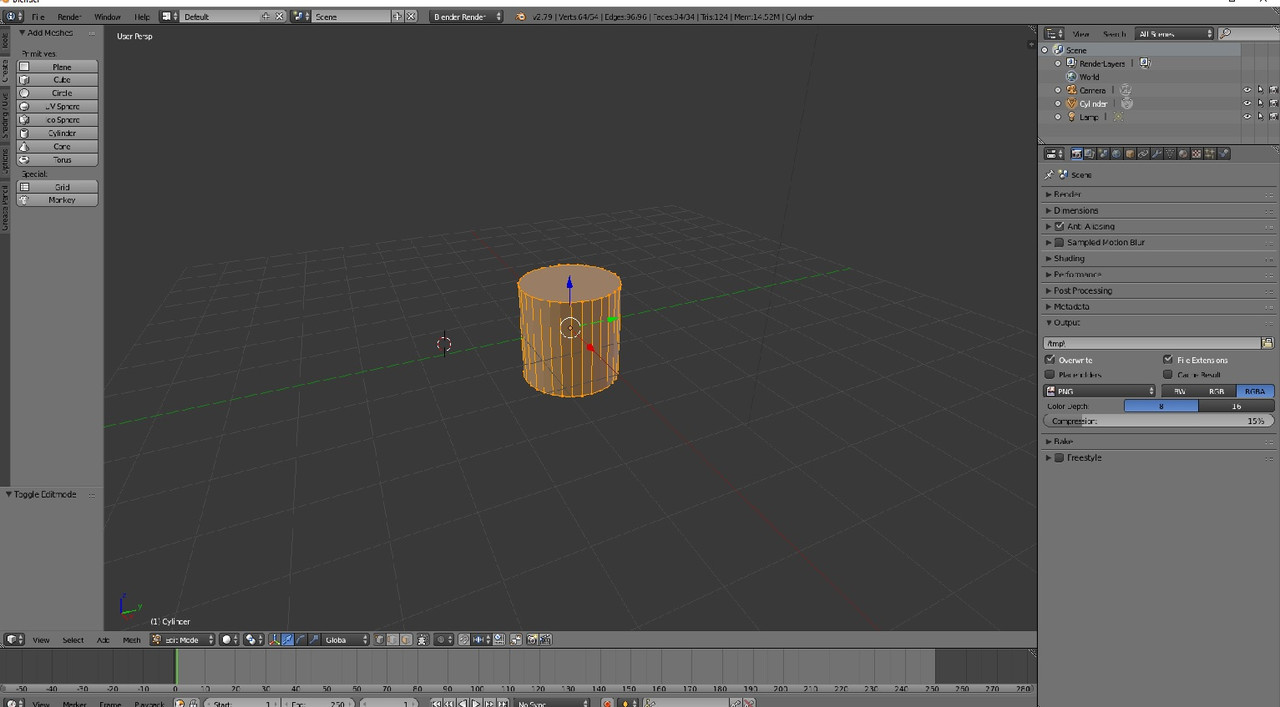Toggle Lamp visibility eye in outliner
Image resolution: width=1280 pixels, height=707 pixels.
[1247, 116]
